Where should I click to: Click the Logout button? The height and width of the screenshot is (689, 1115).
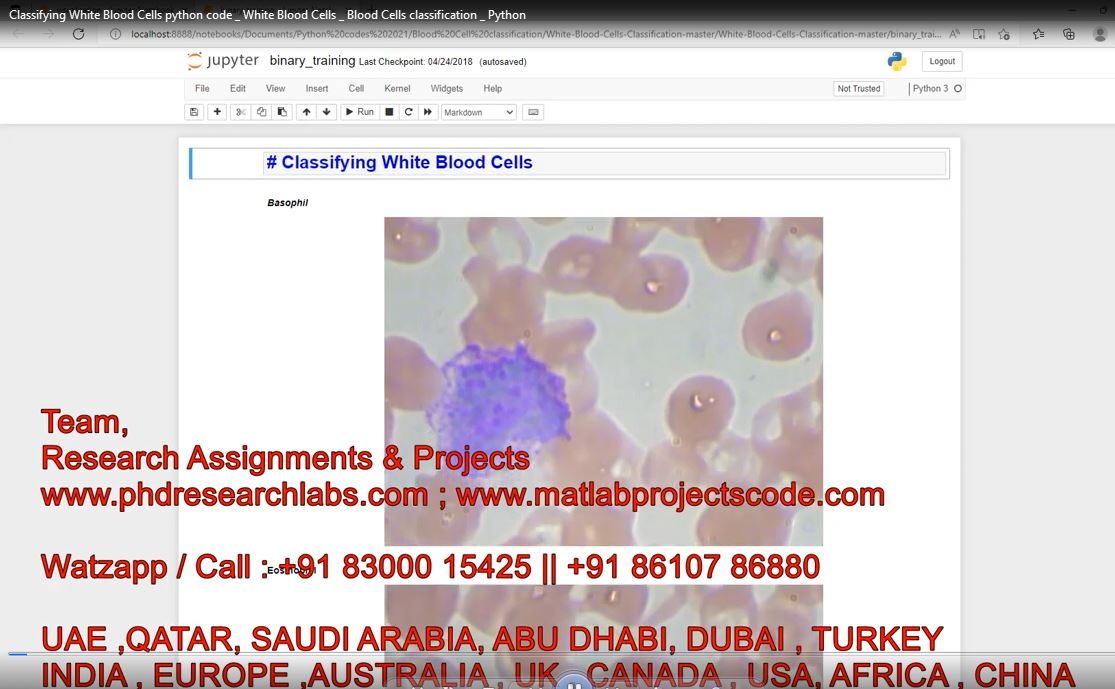[942, 61]
